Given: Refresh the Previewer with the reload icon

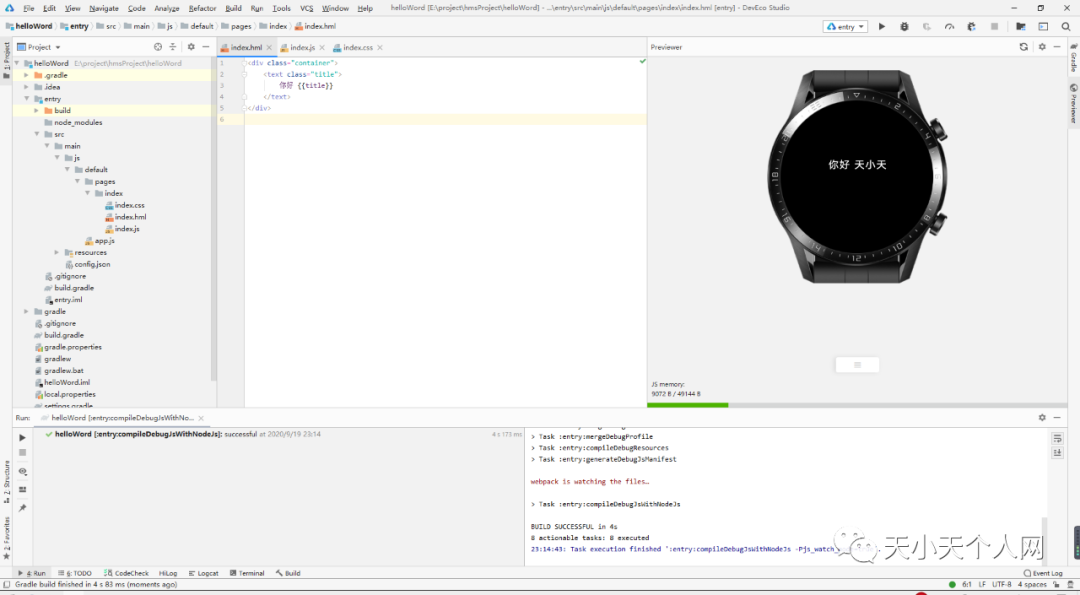Looking at the screenshot, I should (1024, 47).
